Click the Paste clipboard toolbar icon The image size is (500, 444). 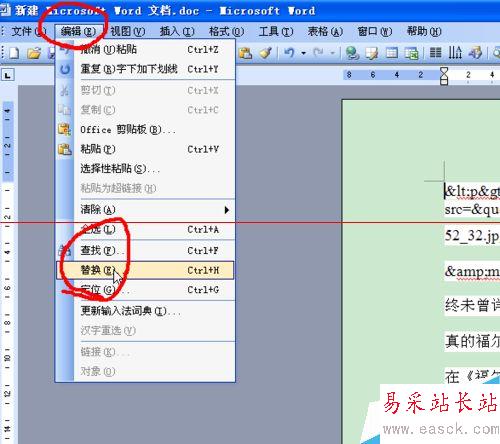pos(246,53)
